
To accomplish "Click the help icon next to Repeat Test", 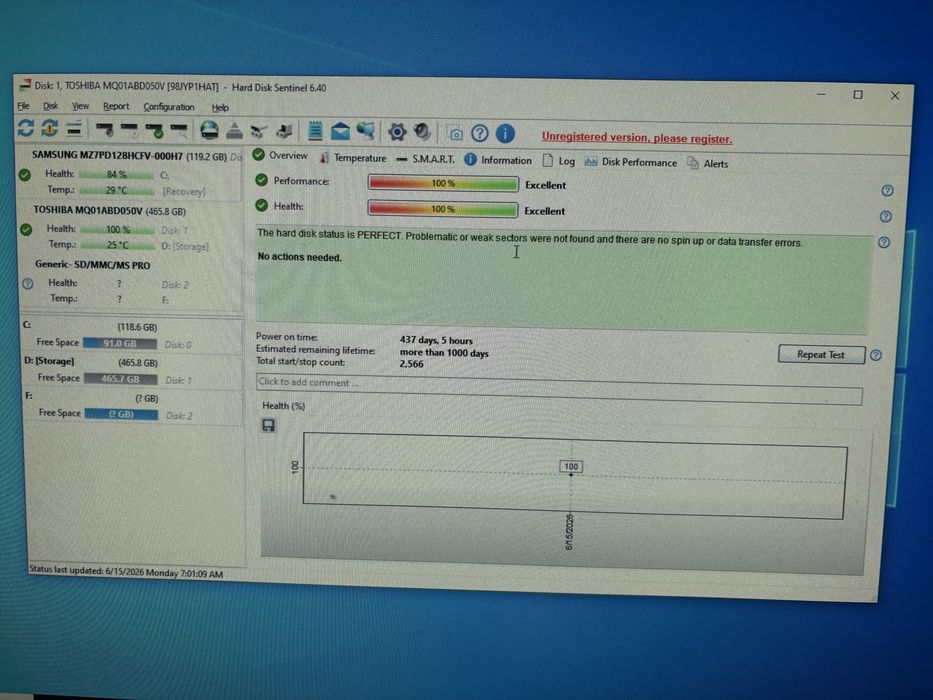I will click(876, 355).
